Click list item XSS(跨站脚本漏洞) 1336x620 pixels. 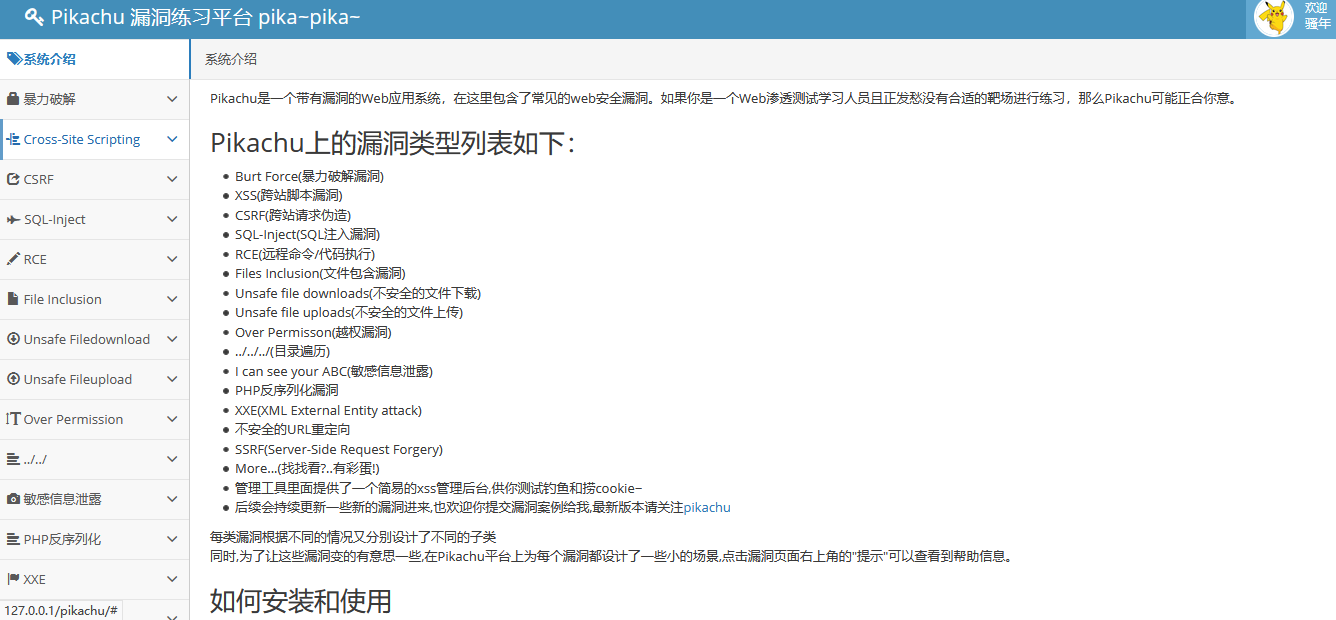tap(288, 195)
